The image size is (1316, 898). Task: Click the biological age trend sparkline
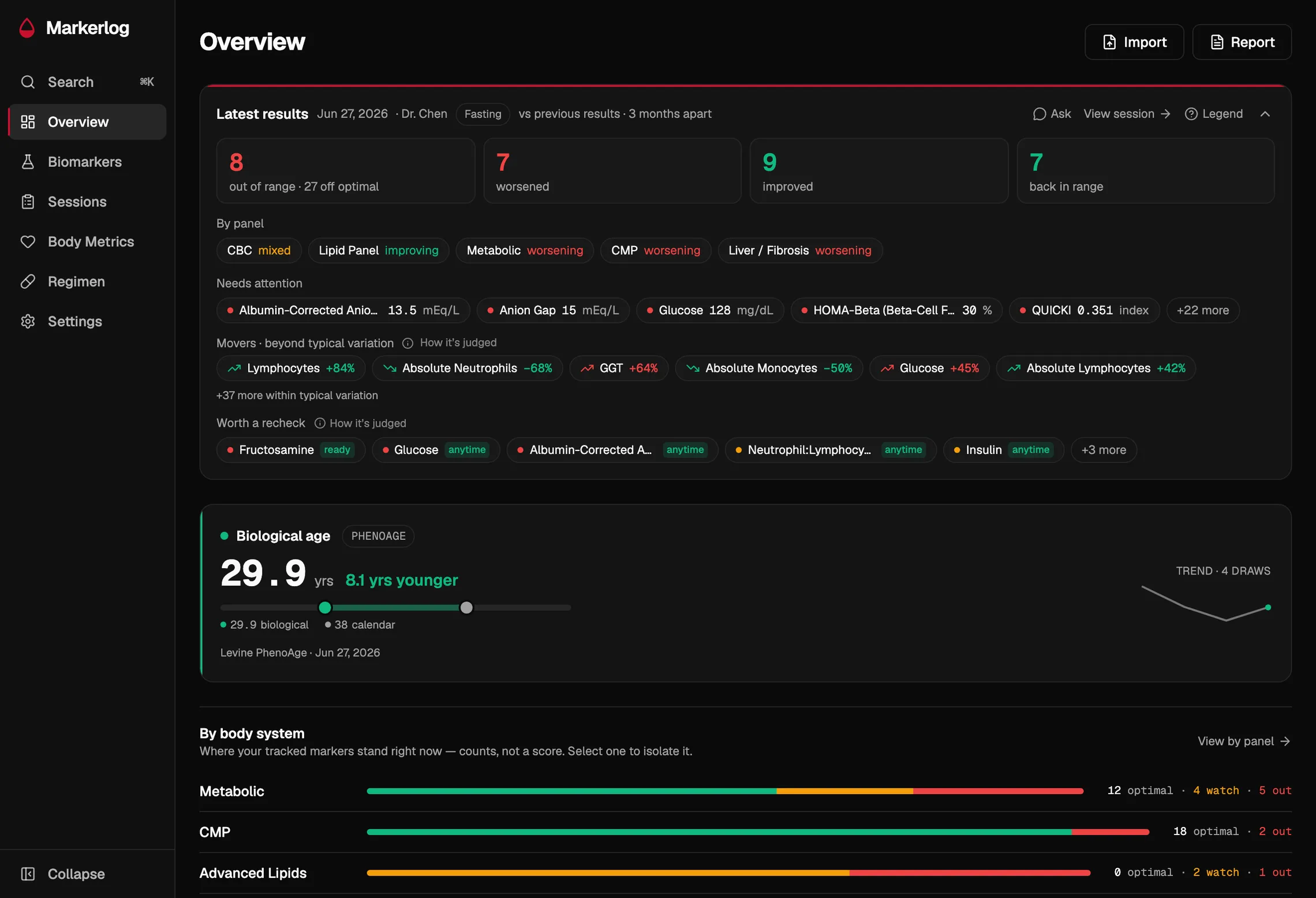1206,604
